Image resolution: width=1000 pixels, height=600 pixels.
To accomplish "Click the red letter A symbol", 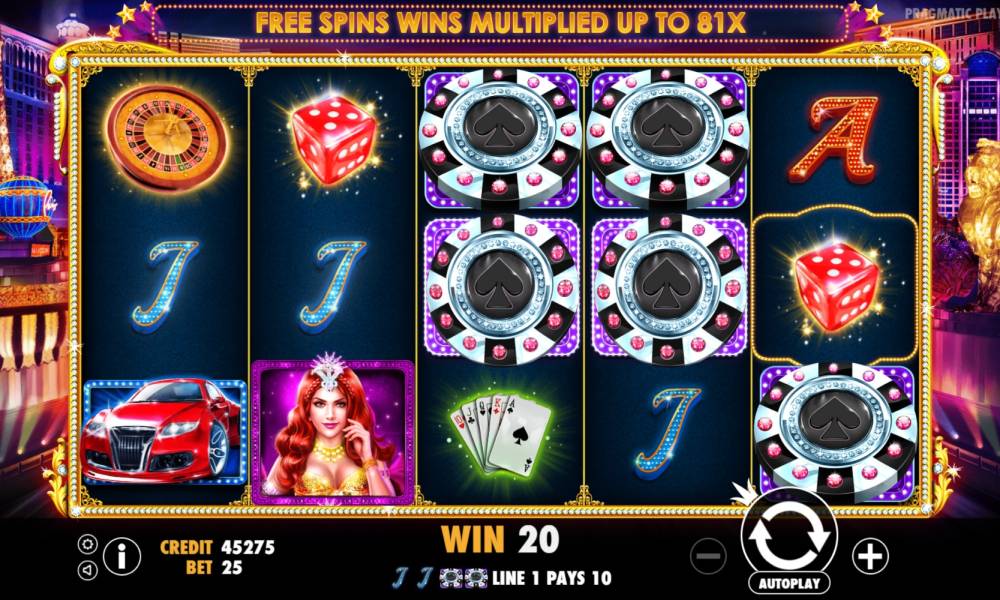I will (x=833, y=139).
